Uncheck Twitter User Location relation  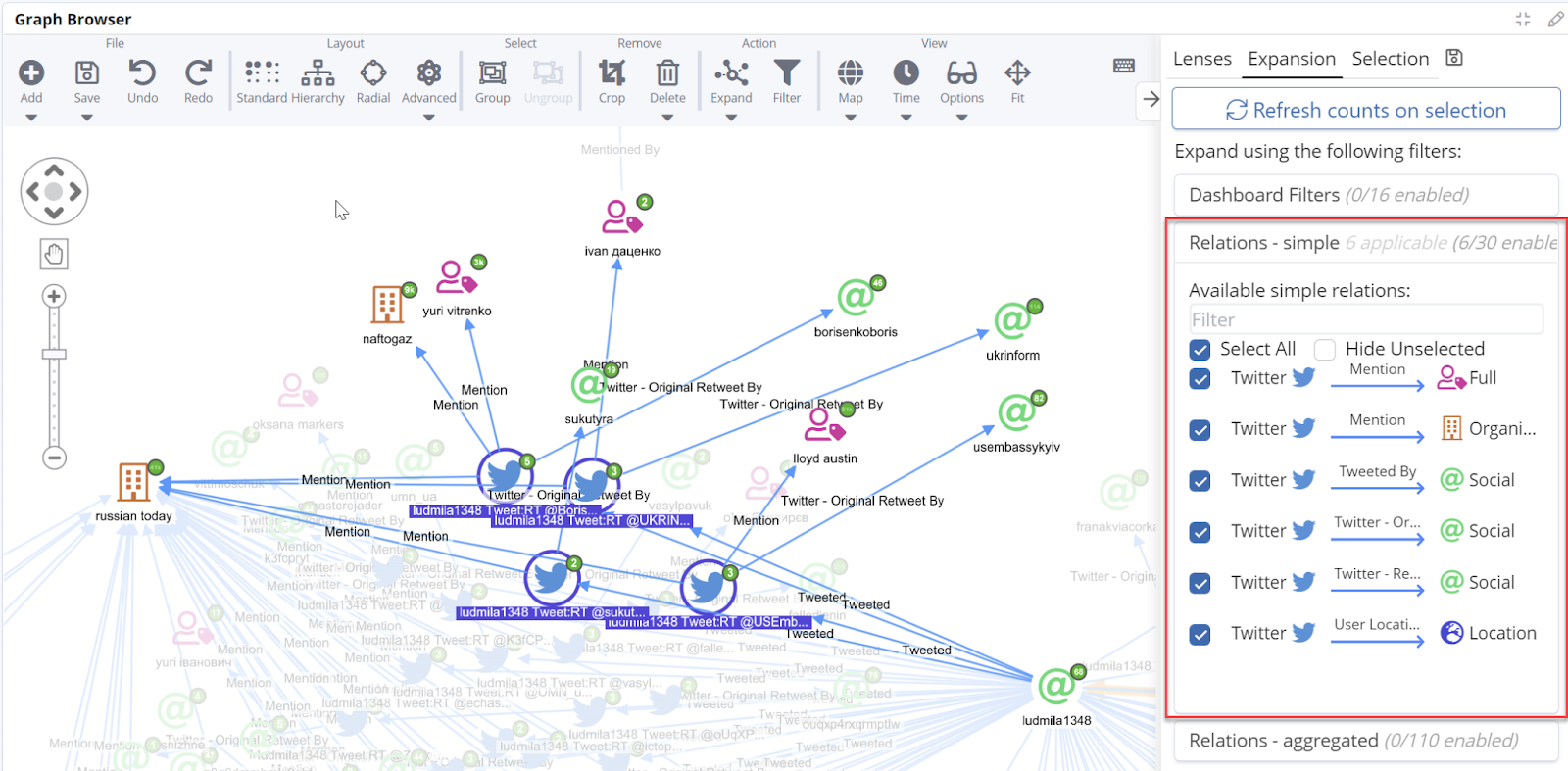1200,634
